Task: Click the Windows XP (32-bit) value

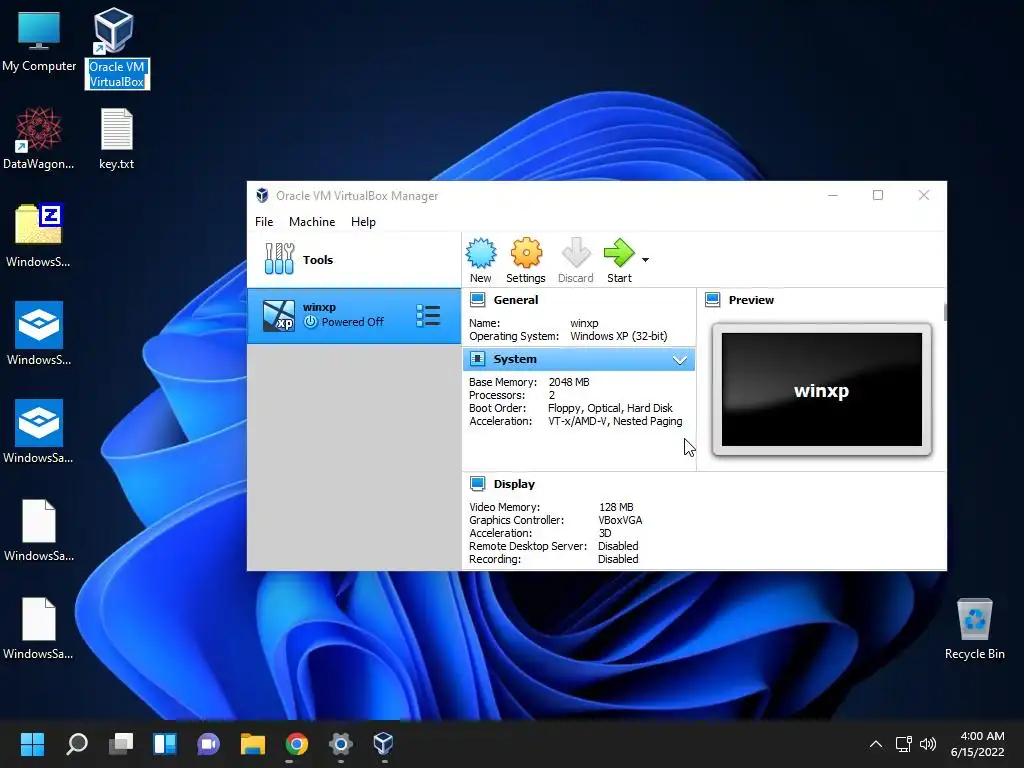Action: pos(618,336)
